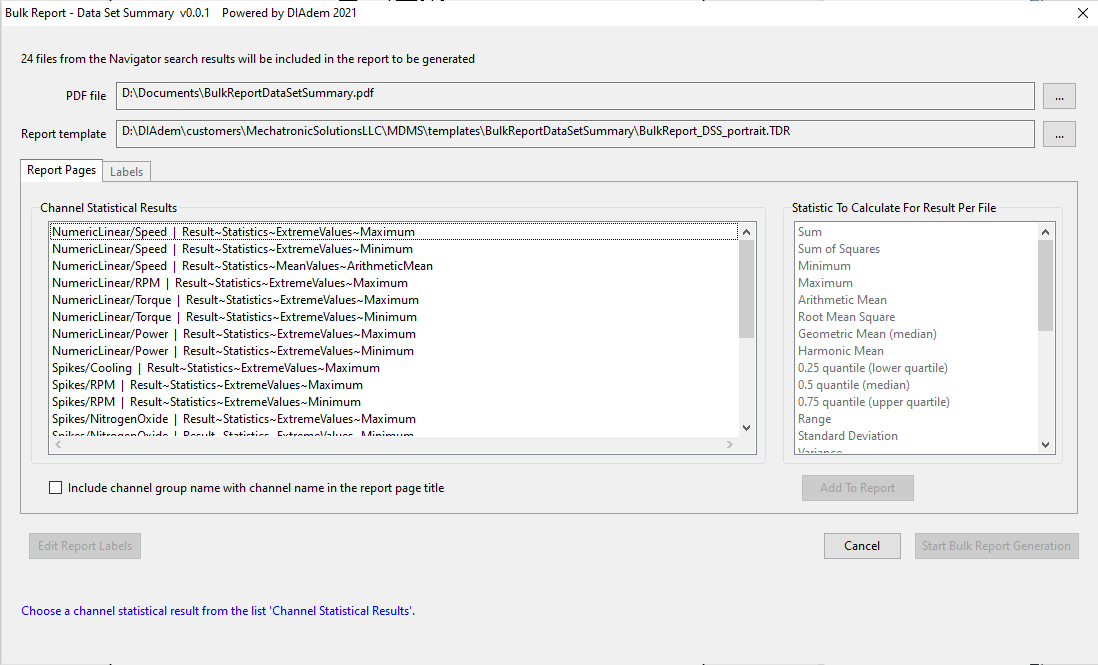
Task: Click right arrow of horizontal scrollbar in channel list
Action: 731,445
